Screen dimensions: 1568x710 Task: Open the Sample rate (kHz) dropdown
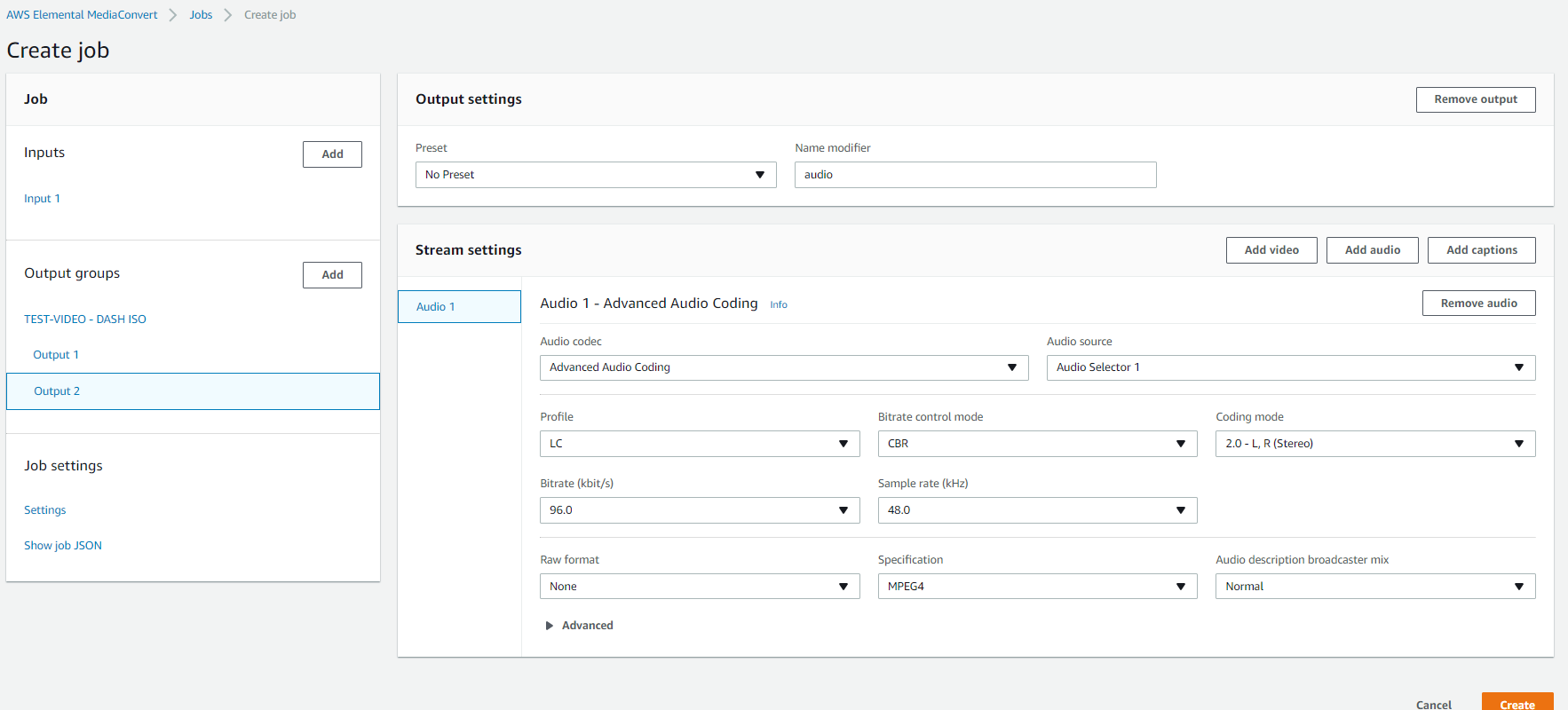pyautogui.click(x=1036, y=510)
